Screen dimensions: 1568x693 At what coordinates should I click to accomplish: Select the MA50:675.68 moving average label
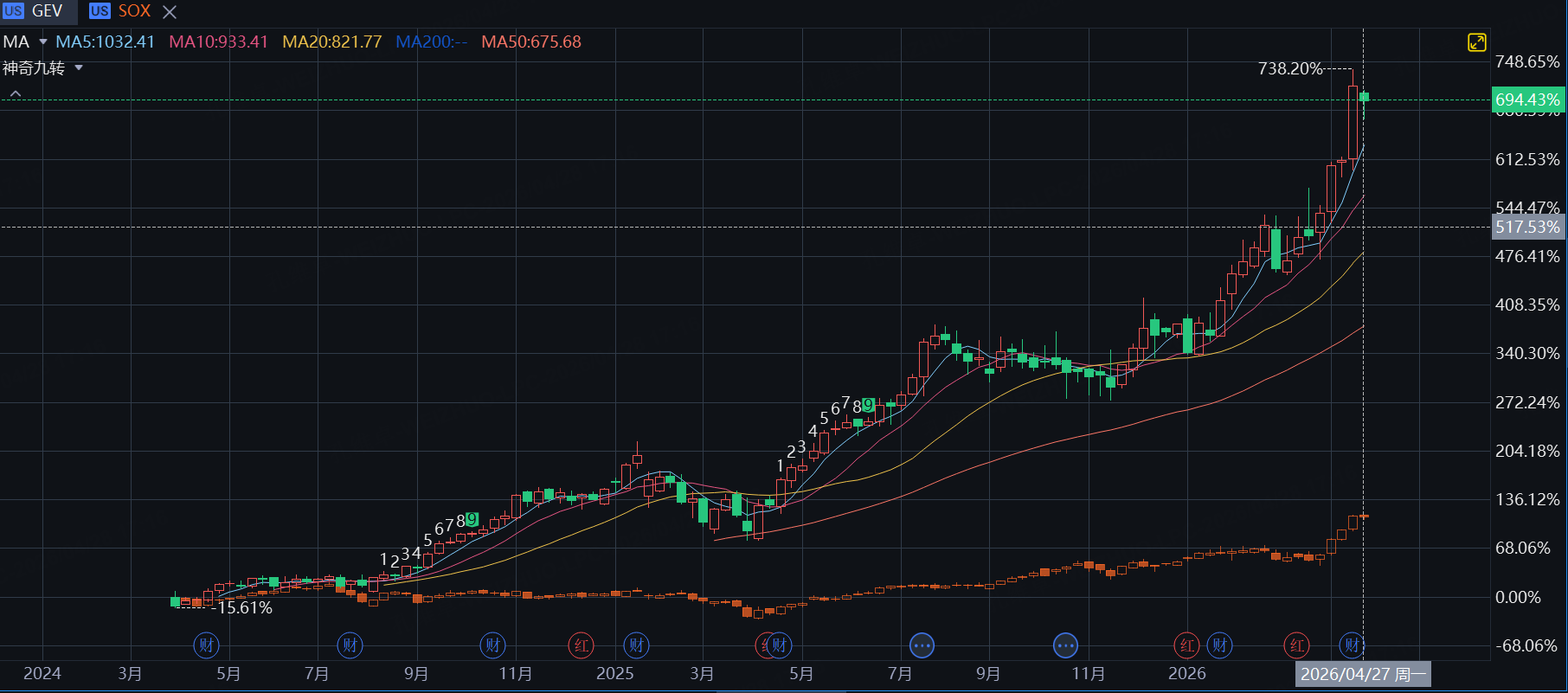click(531, 42)
